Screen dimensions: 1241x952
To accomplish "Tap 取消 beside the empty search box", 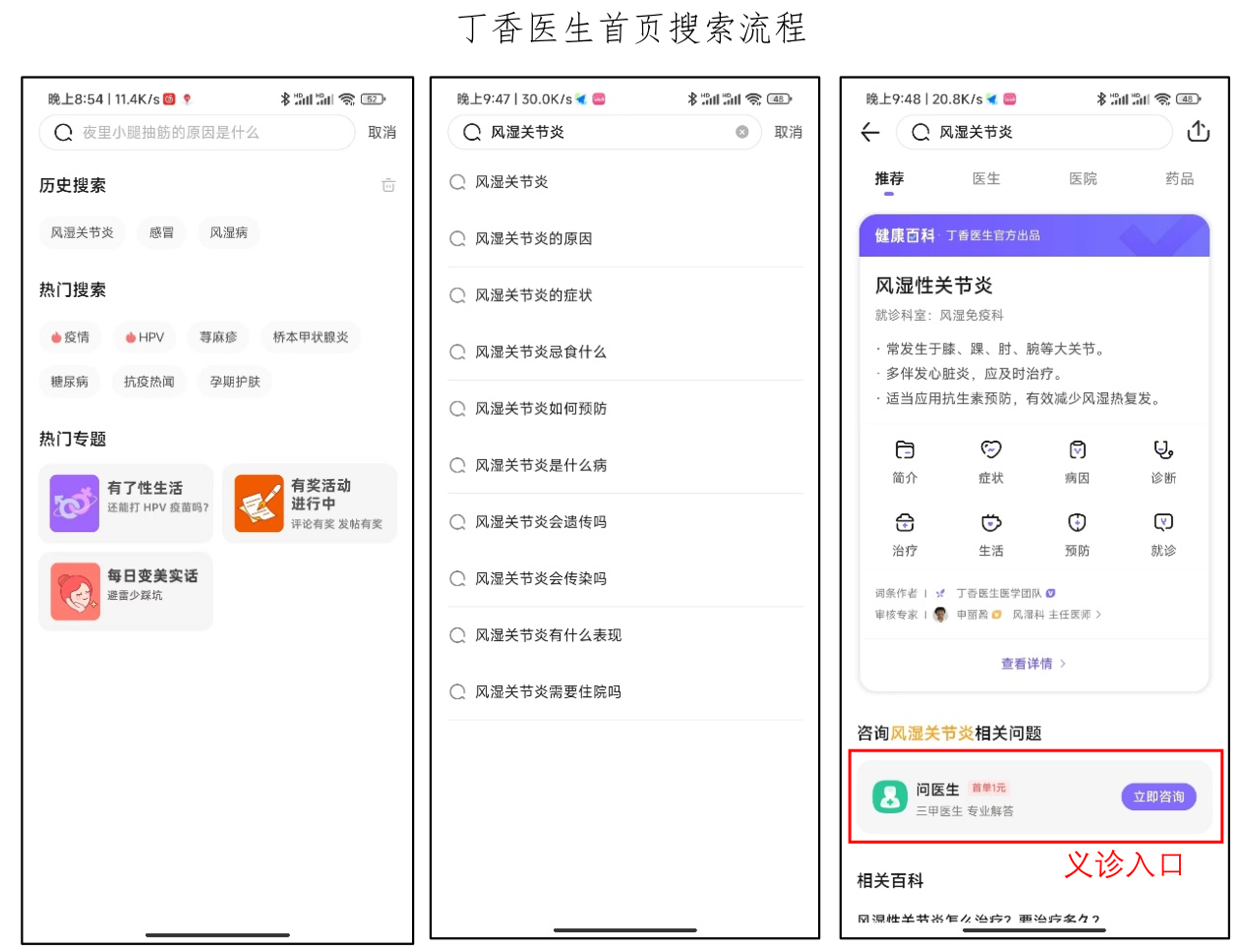I will pyautogui.click(x=382, y=132).
